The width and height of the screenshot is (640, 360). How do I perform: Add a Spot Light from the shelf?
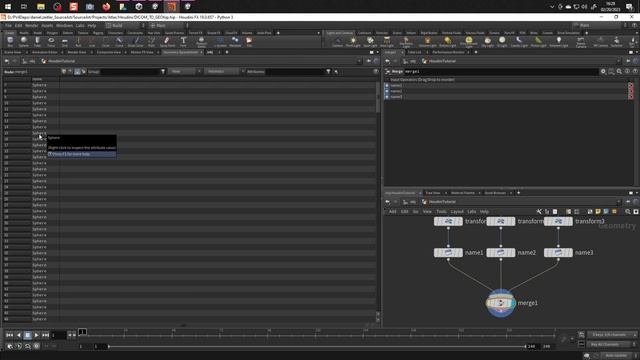tap(370, 42)
